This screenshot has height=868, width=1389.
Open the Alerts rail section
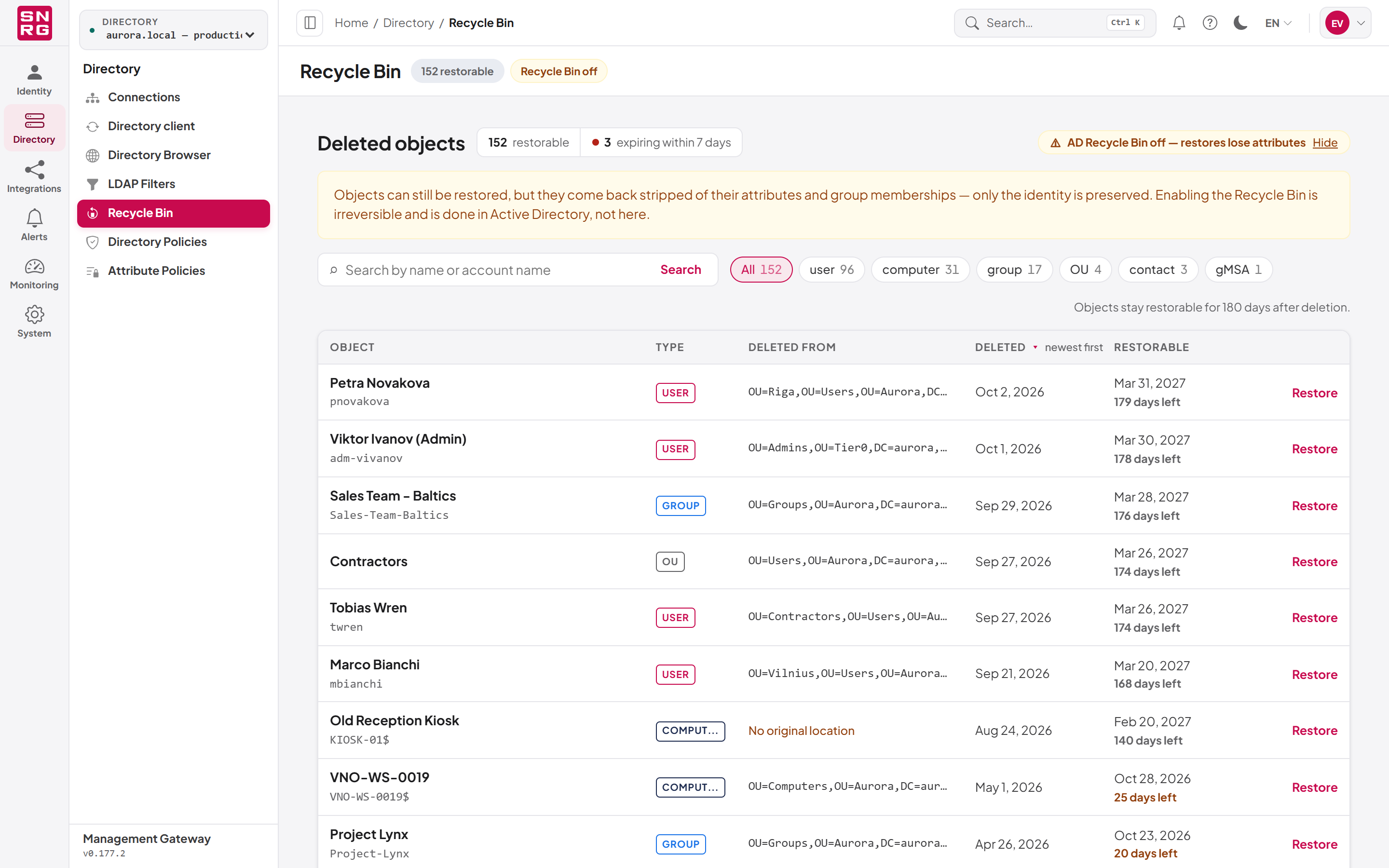(34, 226)
